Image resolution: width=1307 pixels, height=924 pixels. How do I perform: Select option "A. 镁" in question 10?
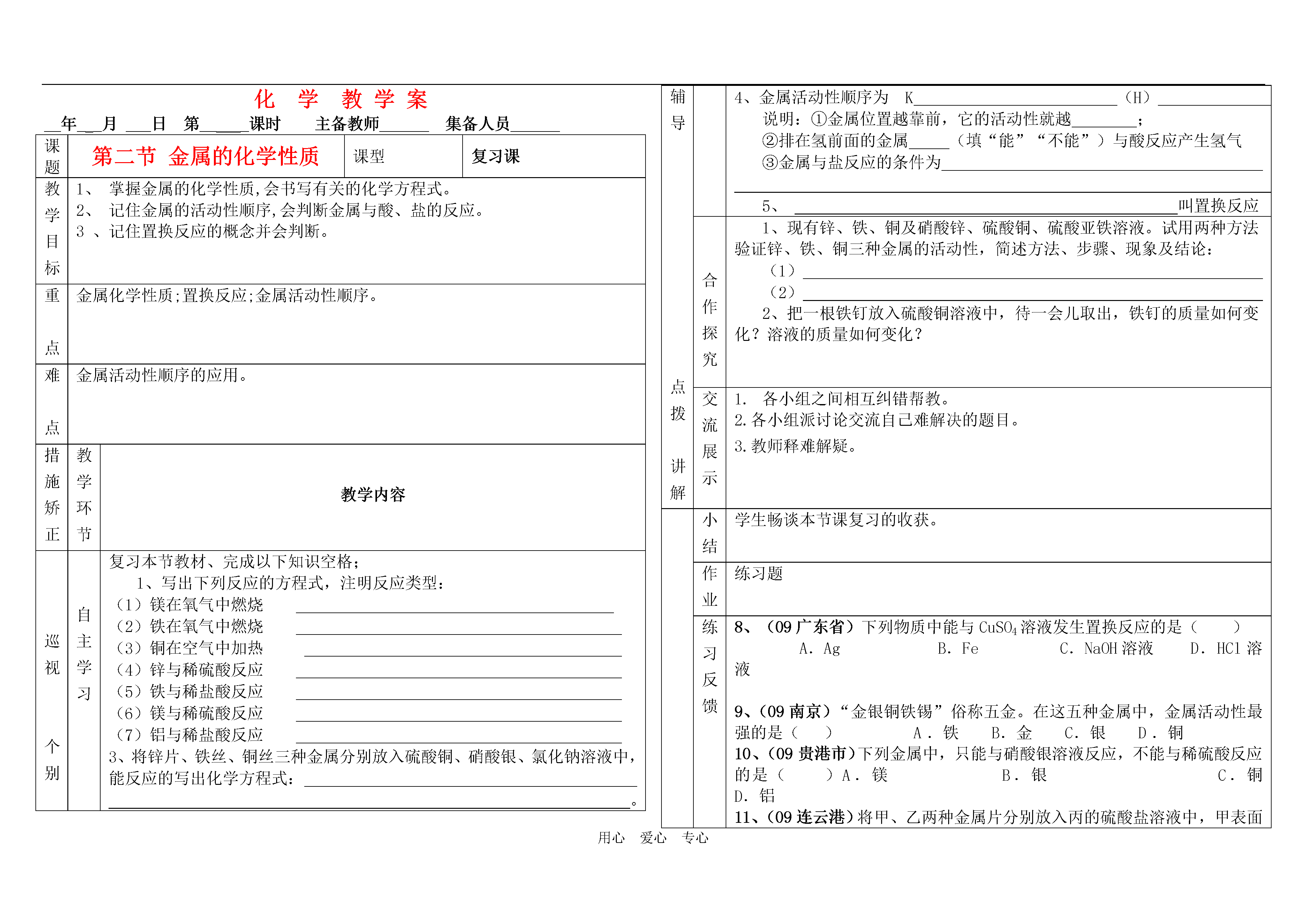tap(865, 775)
